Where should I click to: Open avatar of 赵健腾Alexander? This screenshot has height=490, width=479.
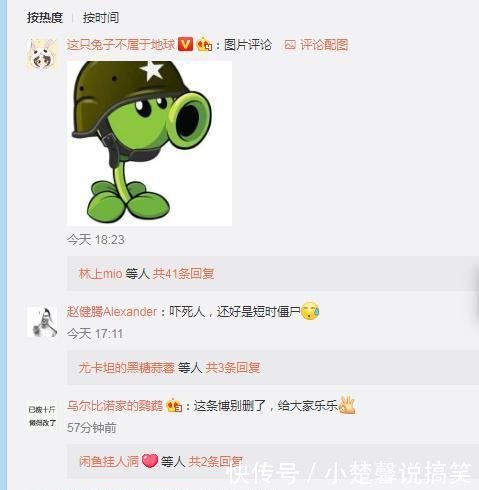[42, 322]
